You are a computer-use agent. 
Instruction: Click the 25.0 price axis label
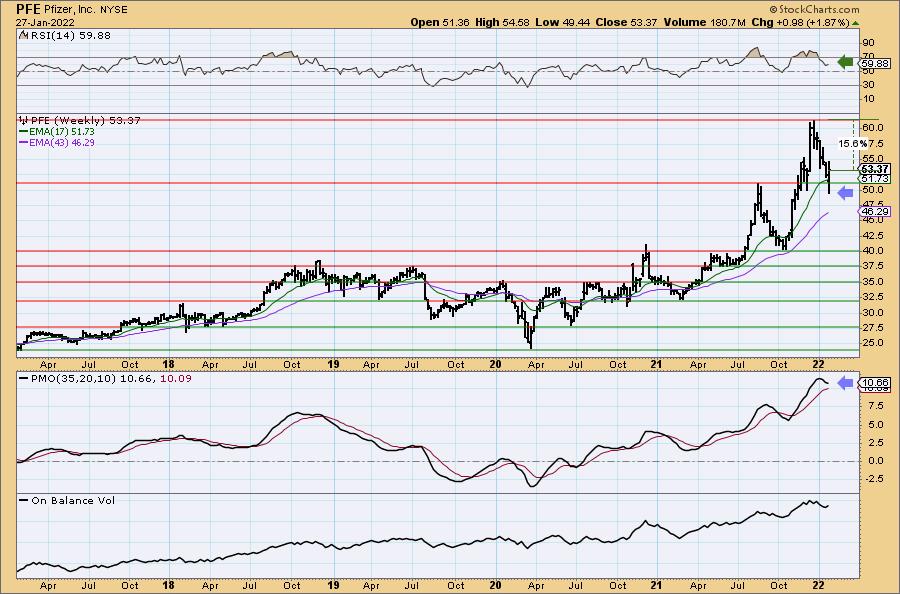click(872, 343)
